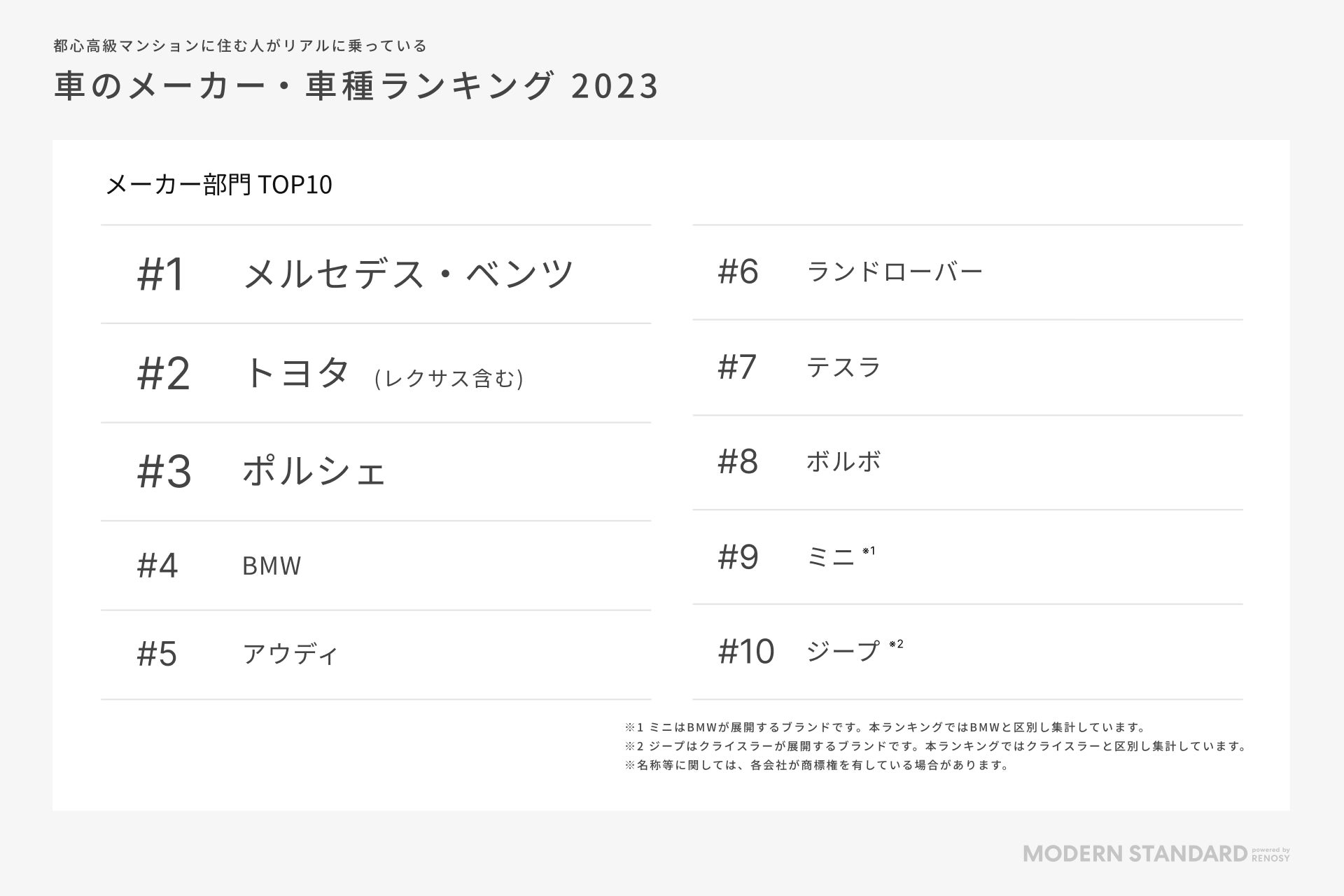Click the ※1 footnote about ミニ and BMW

pyautogui.click(x=885, y=727)
